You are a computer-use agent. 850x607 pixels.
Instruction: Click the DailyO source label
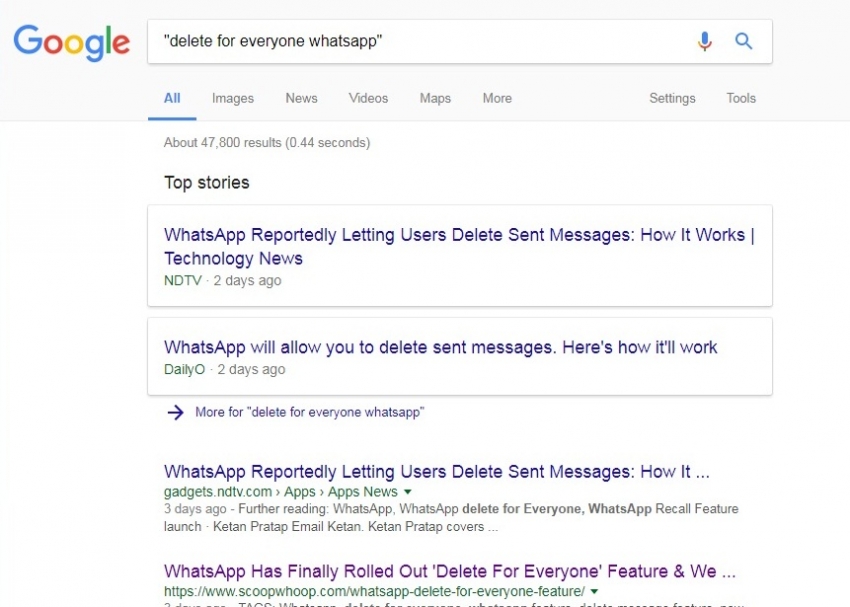click(184, 370)
